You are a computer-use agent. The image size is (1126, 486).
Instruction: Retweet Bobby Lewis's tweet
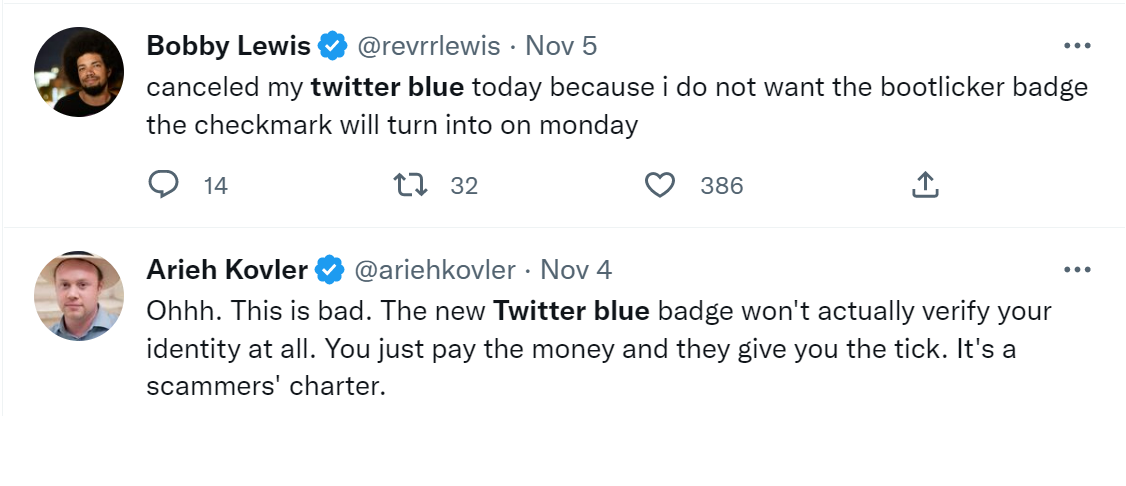point(406,185)
